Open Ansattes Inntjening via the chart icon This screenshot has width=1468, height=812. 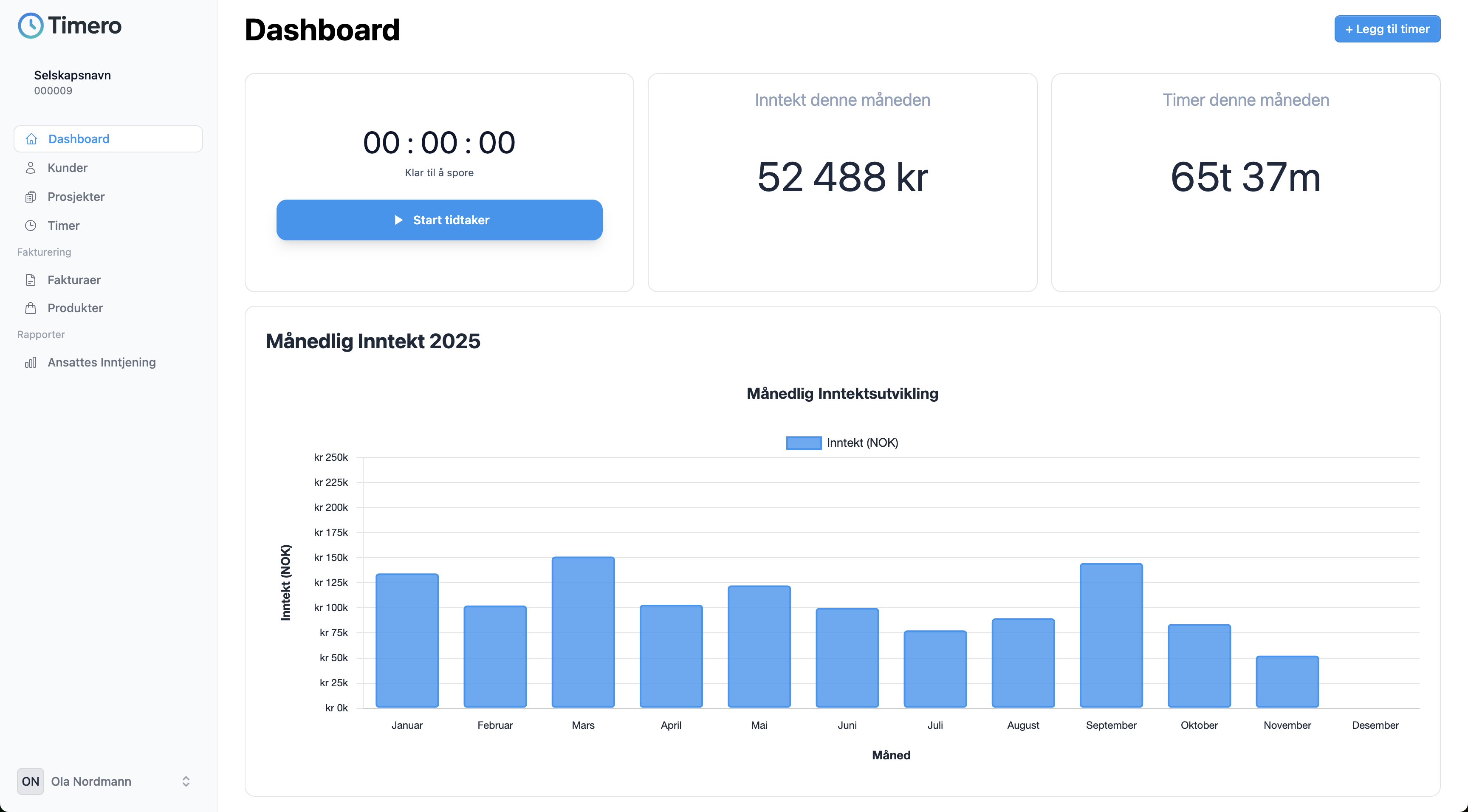(31, 362)
